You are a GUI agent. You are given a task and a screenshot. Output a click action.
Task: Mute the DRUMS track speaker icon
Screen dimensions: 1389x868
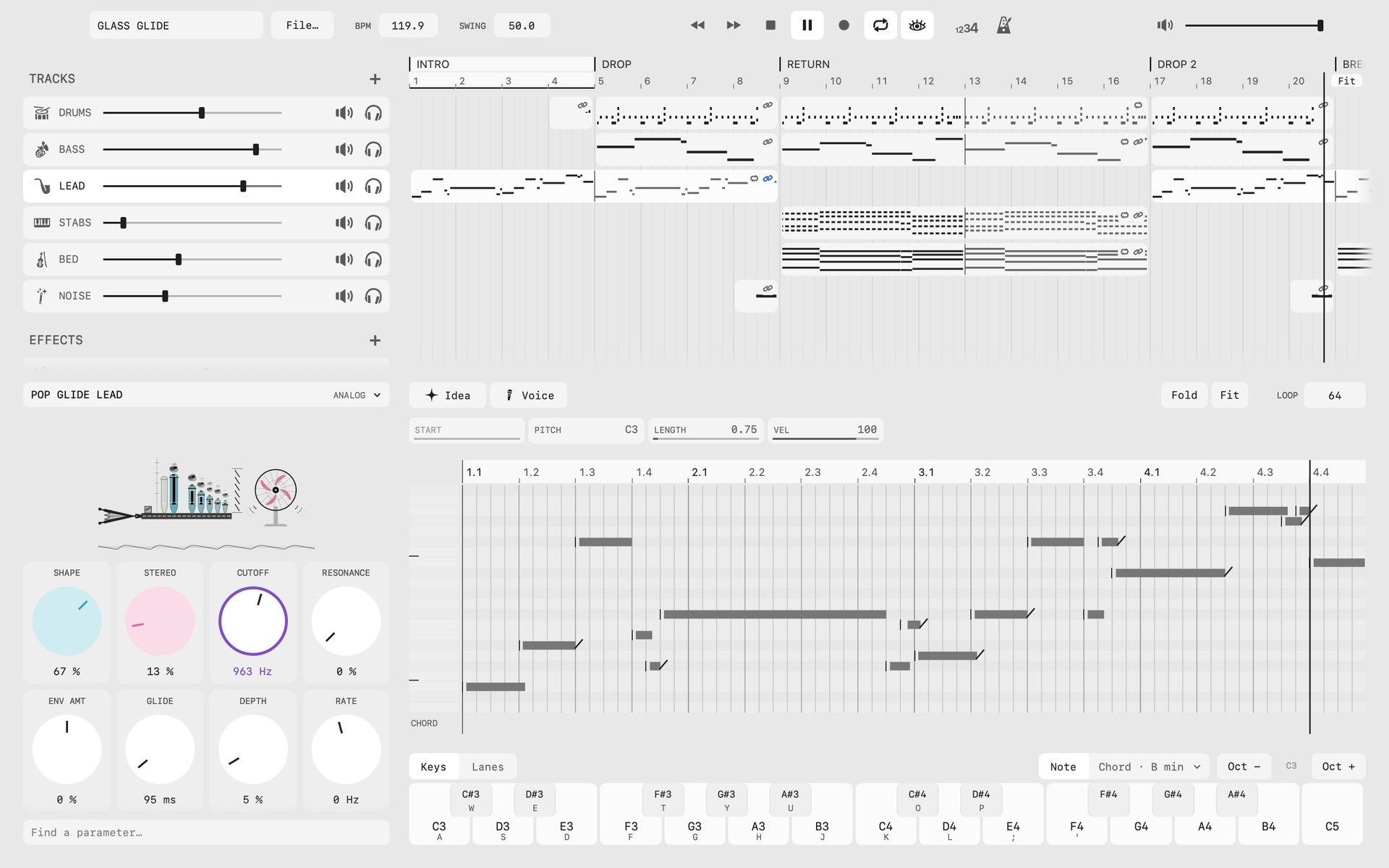(344, 113)
